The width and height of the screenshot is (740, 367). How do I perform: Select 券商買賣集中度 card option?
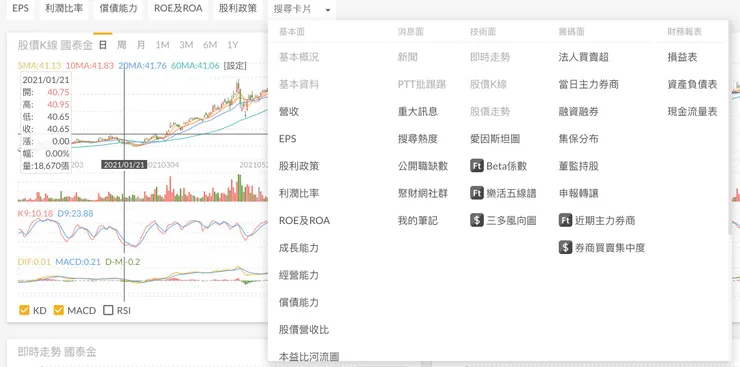[x=610, y=247]
